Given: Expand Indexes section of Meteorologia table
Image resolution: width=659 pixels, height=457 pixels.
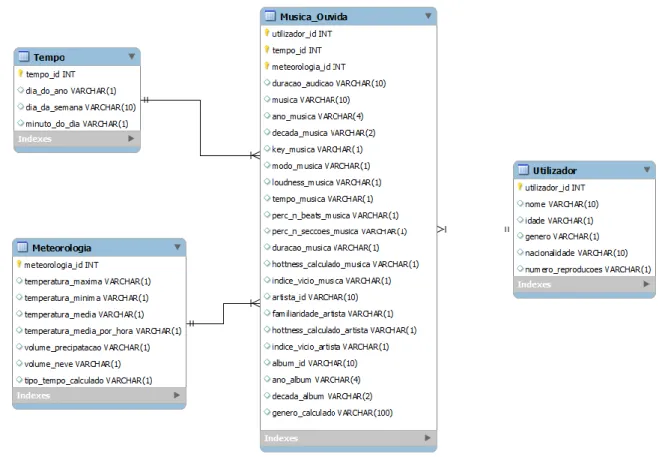Looking at the screenshot, I should click(x=177, y=395).
